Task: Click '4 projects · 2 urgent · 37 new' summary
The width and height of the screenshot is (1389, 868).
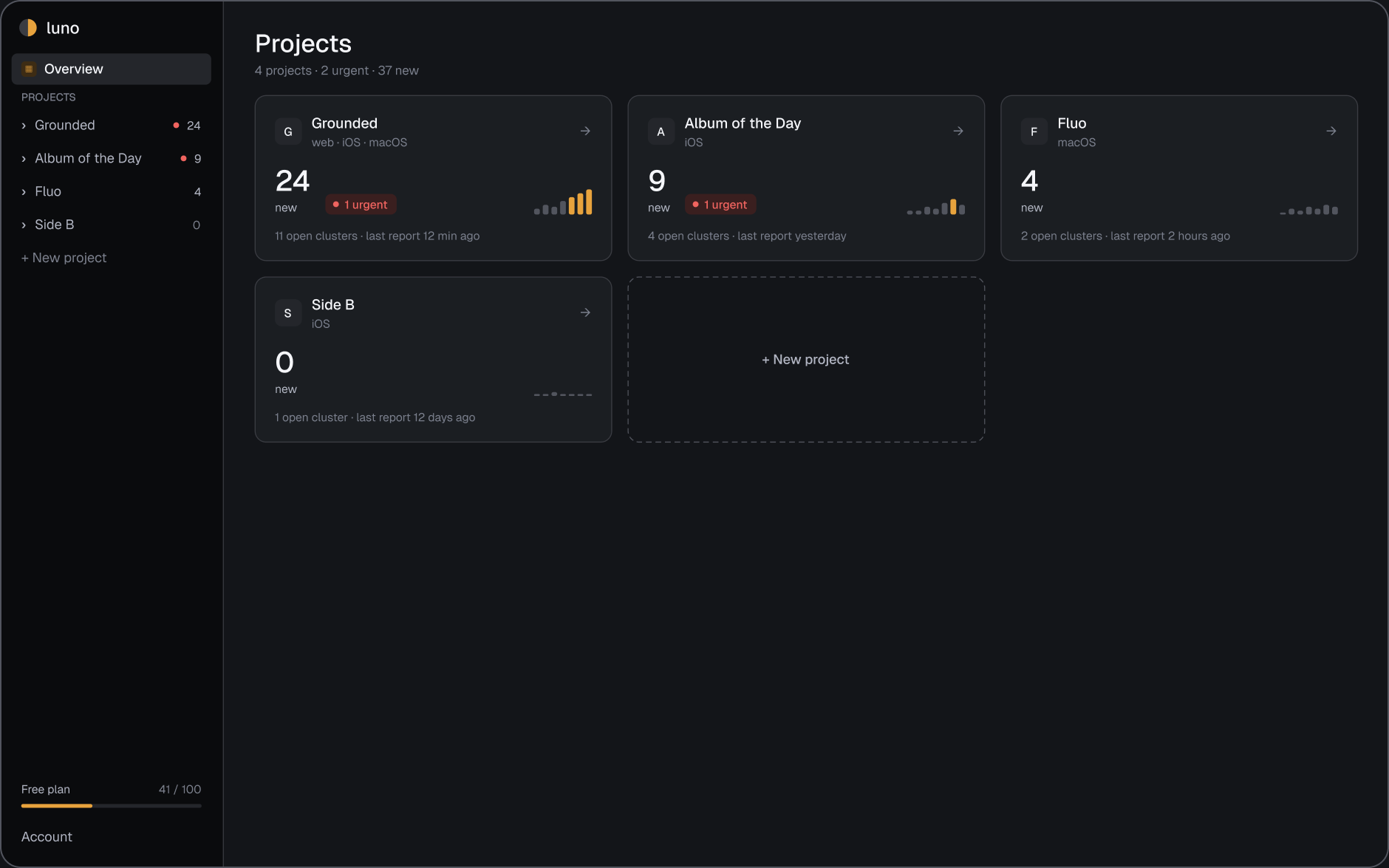Action: [x=337, y=71]
